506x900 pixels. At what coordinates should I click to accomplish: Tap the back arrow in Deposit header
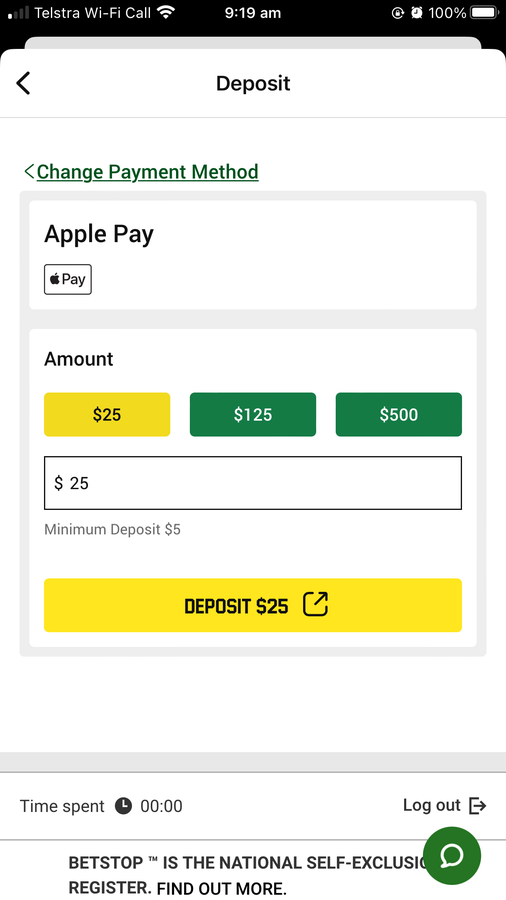click(x=23, y=83)
